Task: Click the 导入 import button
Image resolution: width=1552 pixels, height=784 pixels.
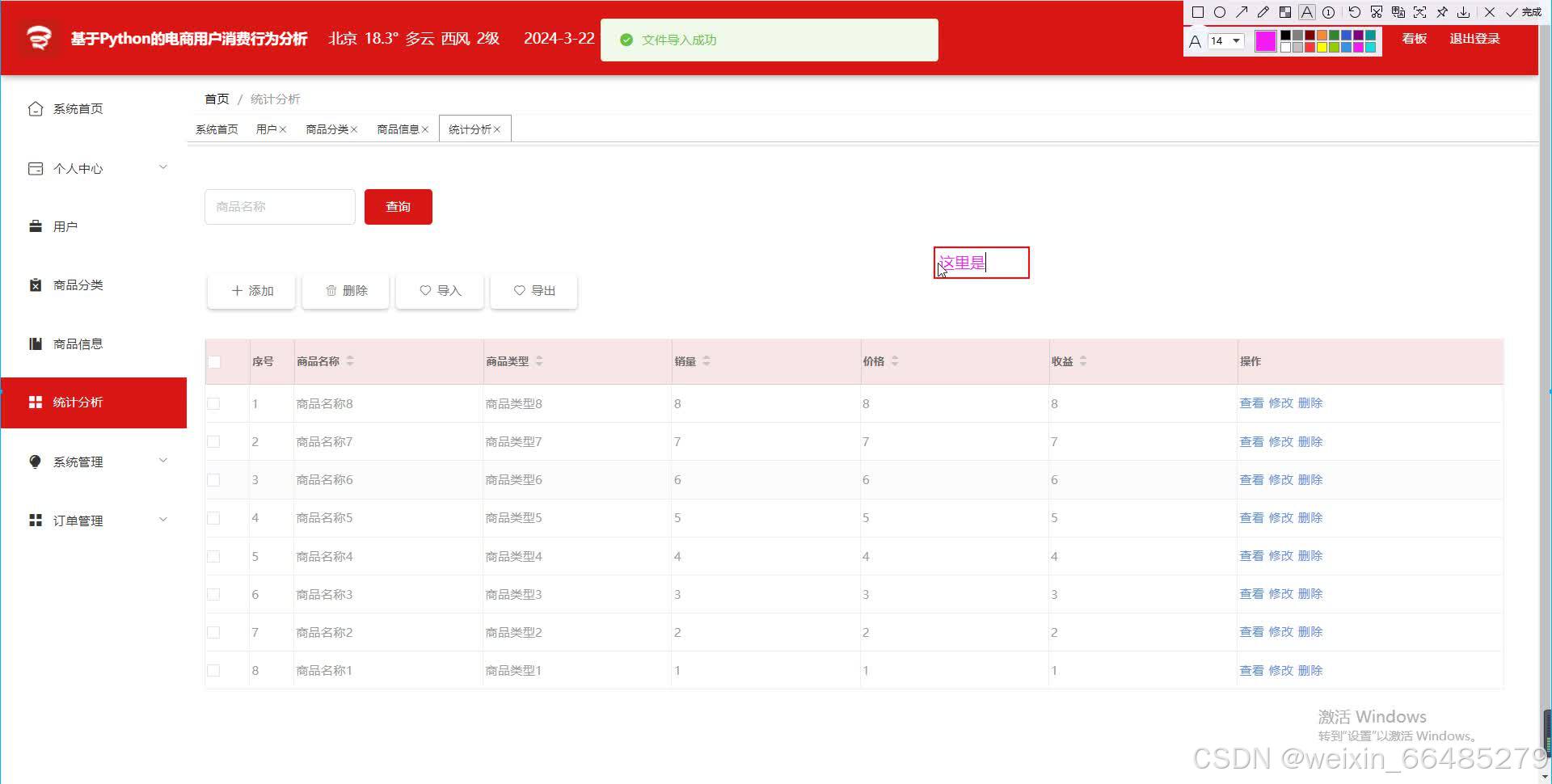Action: [440, 291]
